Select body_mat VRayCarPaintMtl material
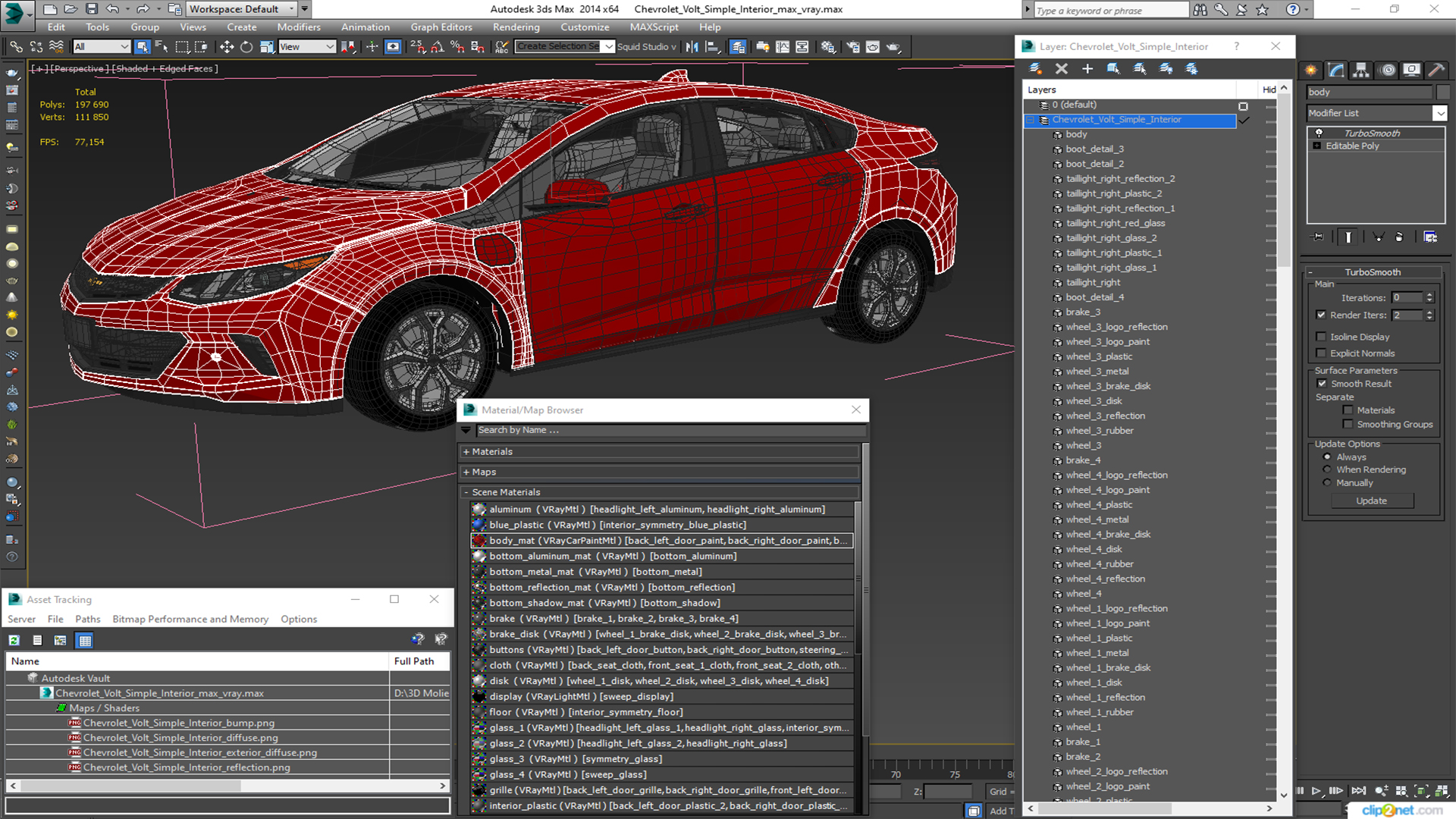Image resolution: width=1456 pixels, height=819 pixels. pos(661,541)
